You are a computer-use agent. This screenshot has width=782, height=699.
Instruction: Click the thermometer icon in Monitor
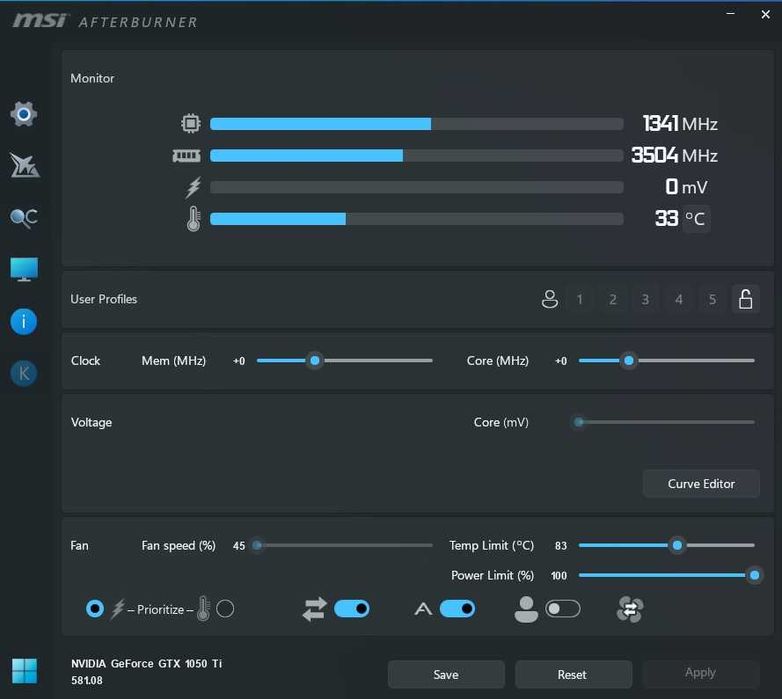(x=194, y=219)
